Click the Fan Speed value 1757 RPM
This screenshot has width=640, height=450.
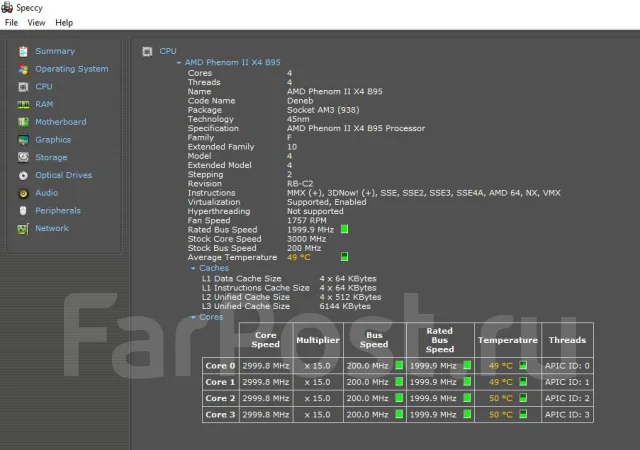(x=306, y=221)
